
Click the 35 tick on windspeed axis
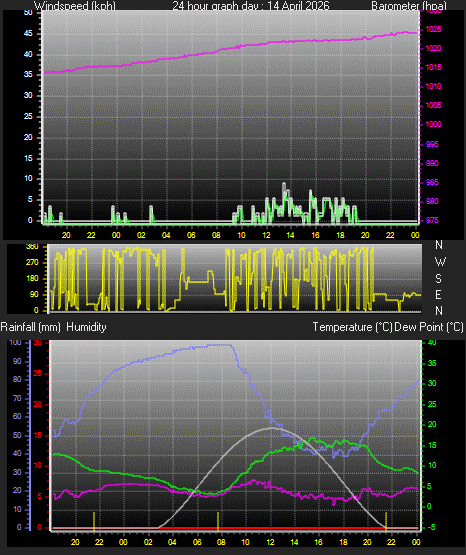[x=28, y=75]
